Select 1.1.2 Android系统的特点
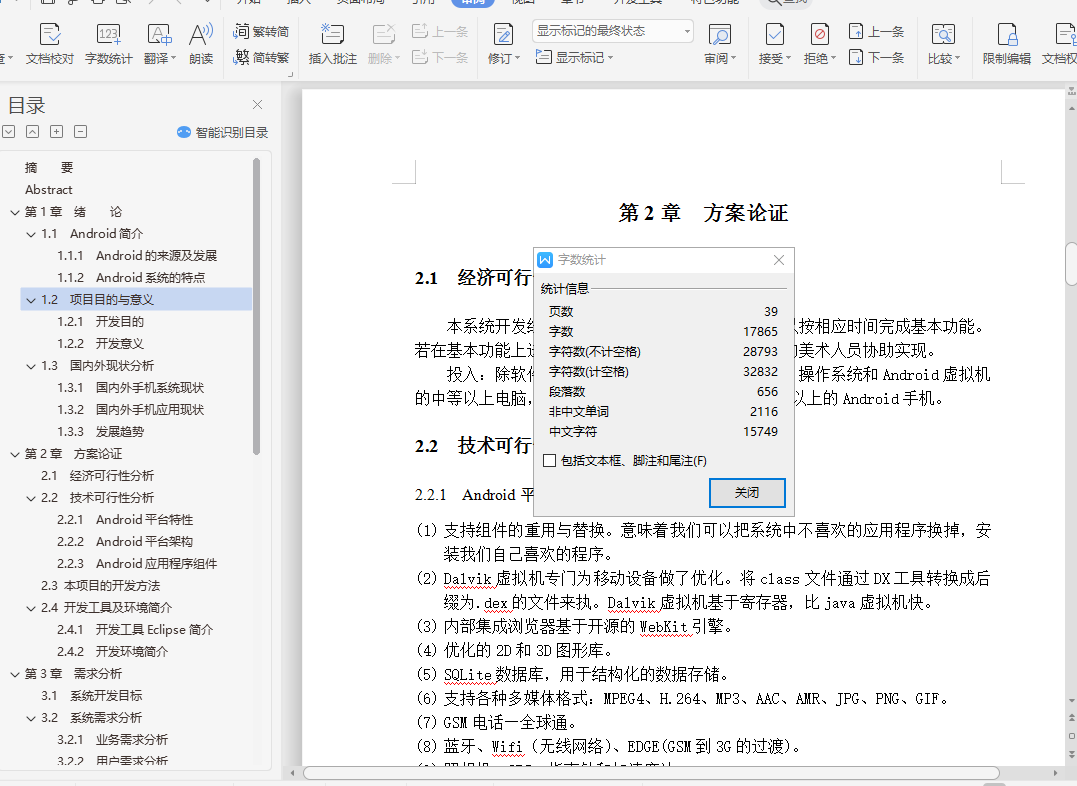The width and height of the screenshot is (1077, 786). click(x=131, y=278)
